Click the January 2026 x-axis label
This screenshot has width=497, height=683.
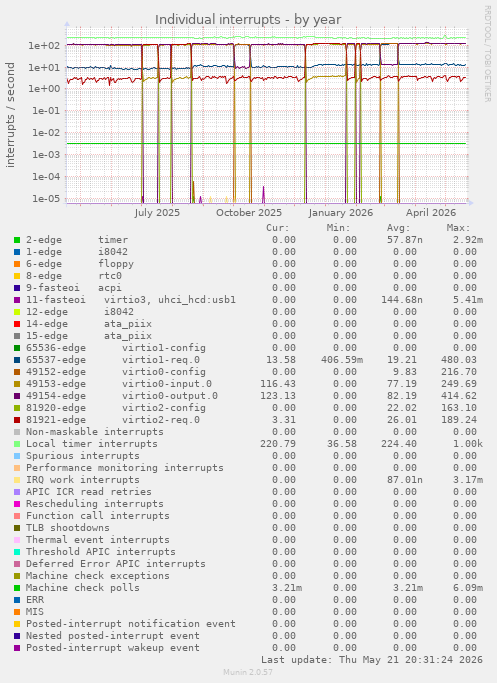point(341,213)
